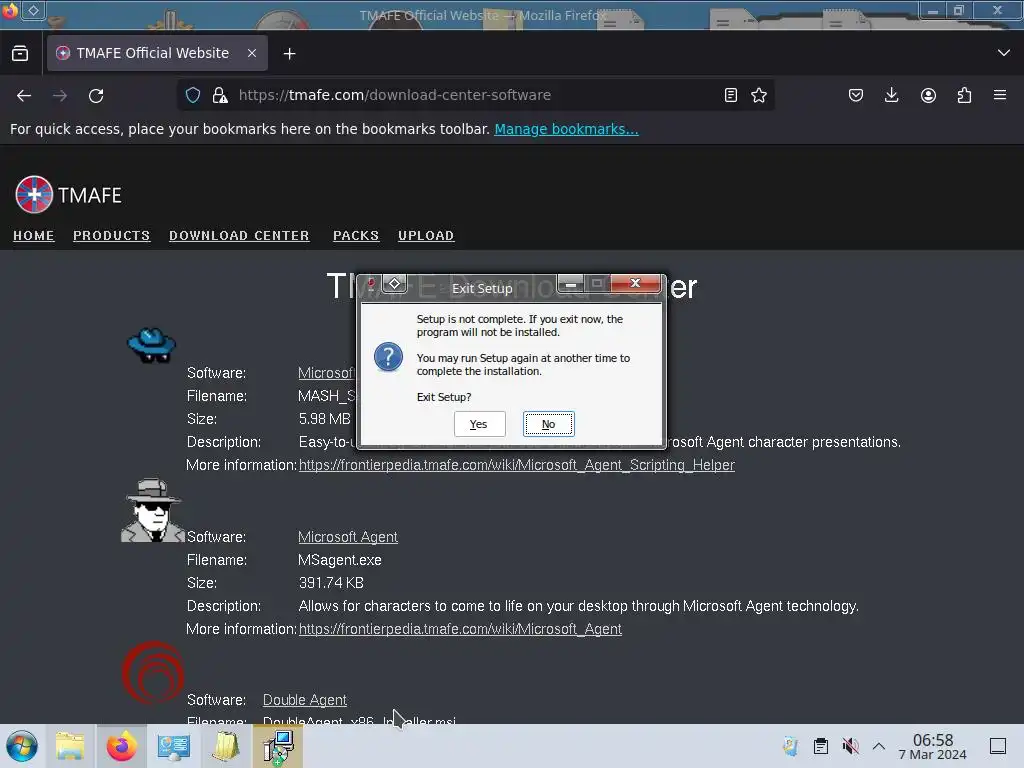Select the TMAFE Official Website tab
This screenshot has width=1024, height=768.
point(157,53)
